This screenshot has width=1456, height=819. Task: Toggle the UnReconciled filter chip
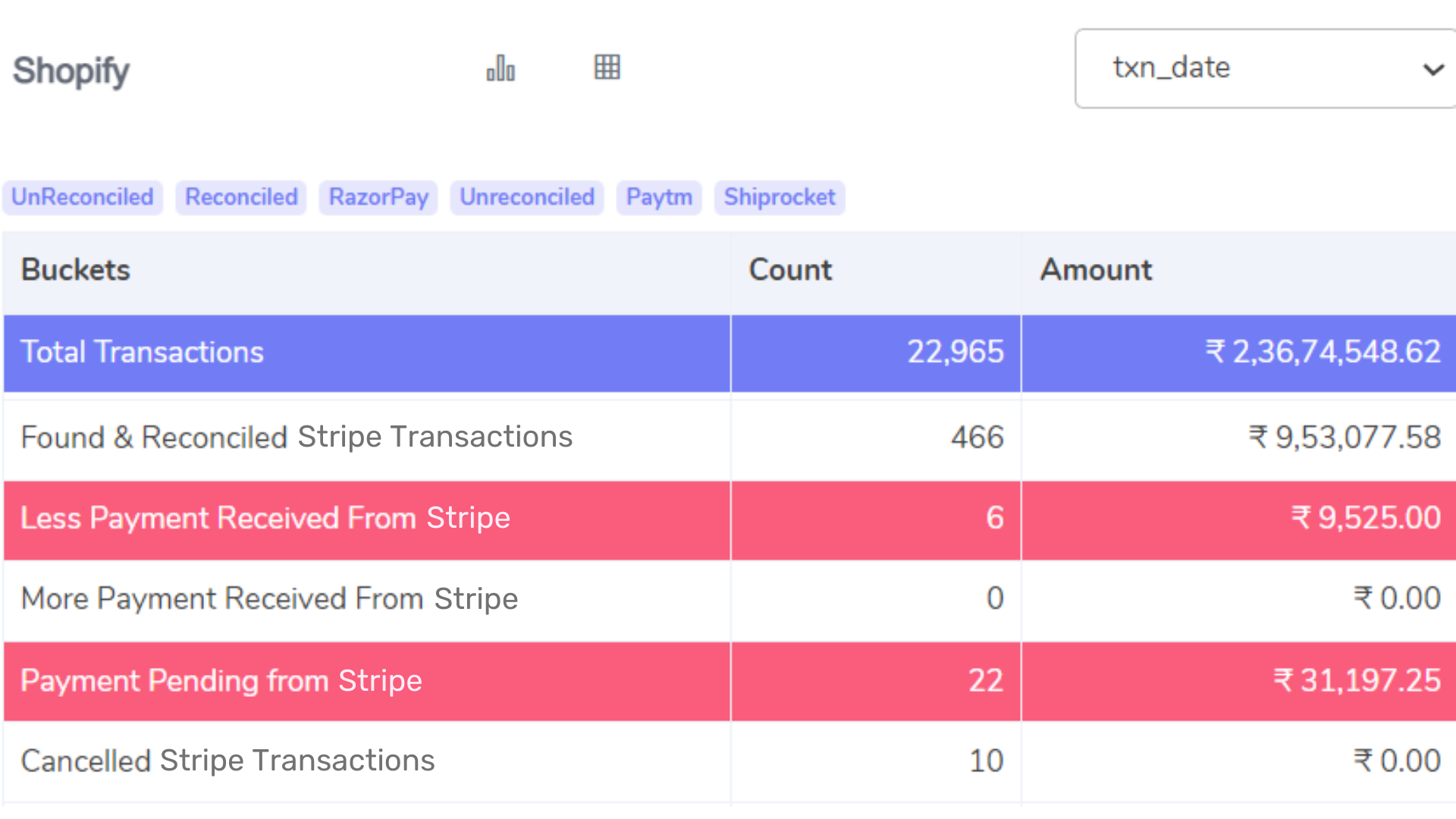[83, 197]
